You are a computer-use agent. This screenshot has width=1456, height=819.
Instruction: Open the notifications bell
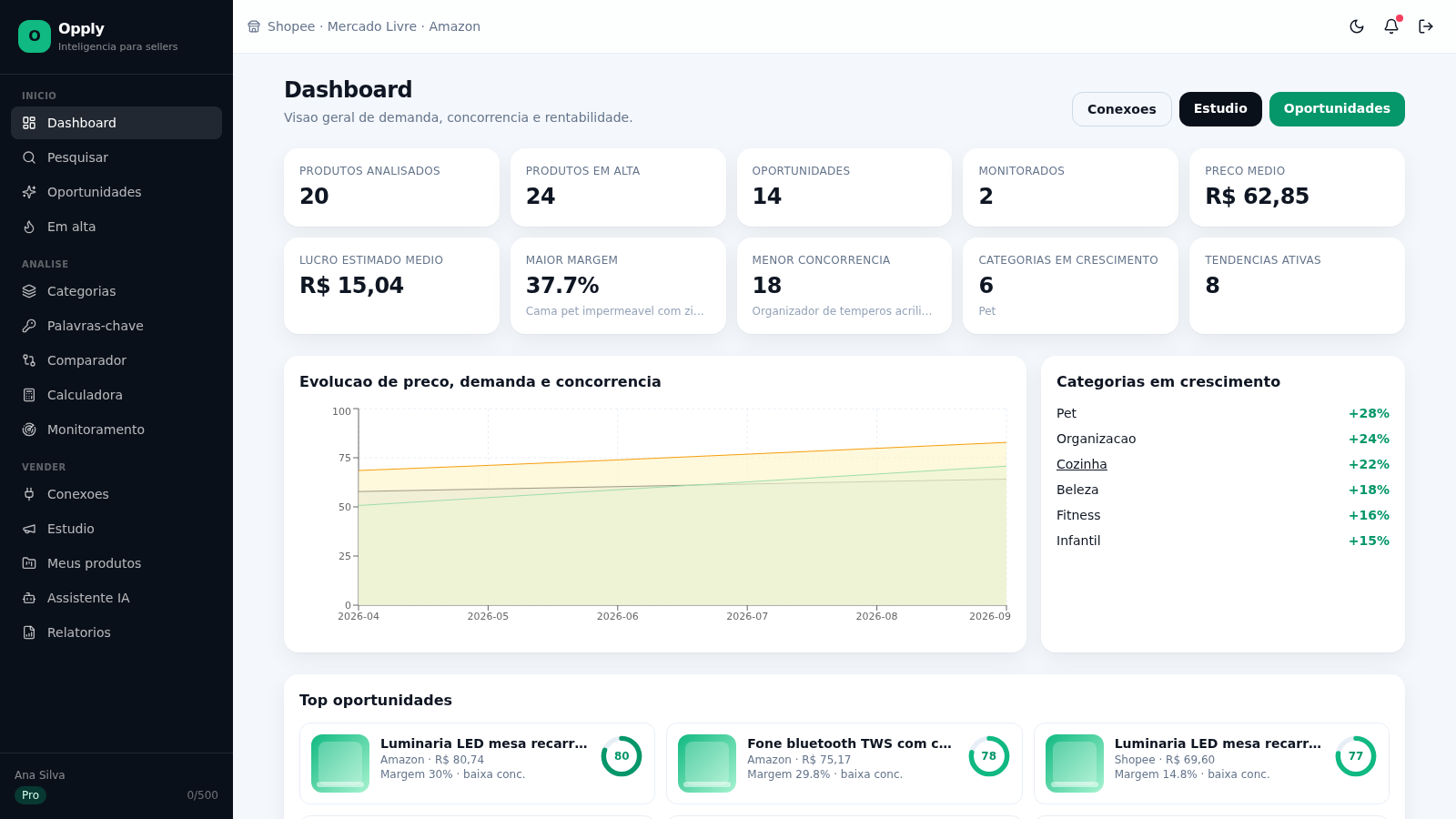(1391, 26)
